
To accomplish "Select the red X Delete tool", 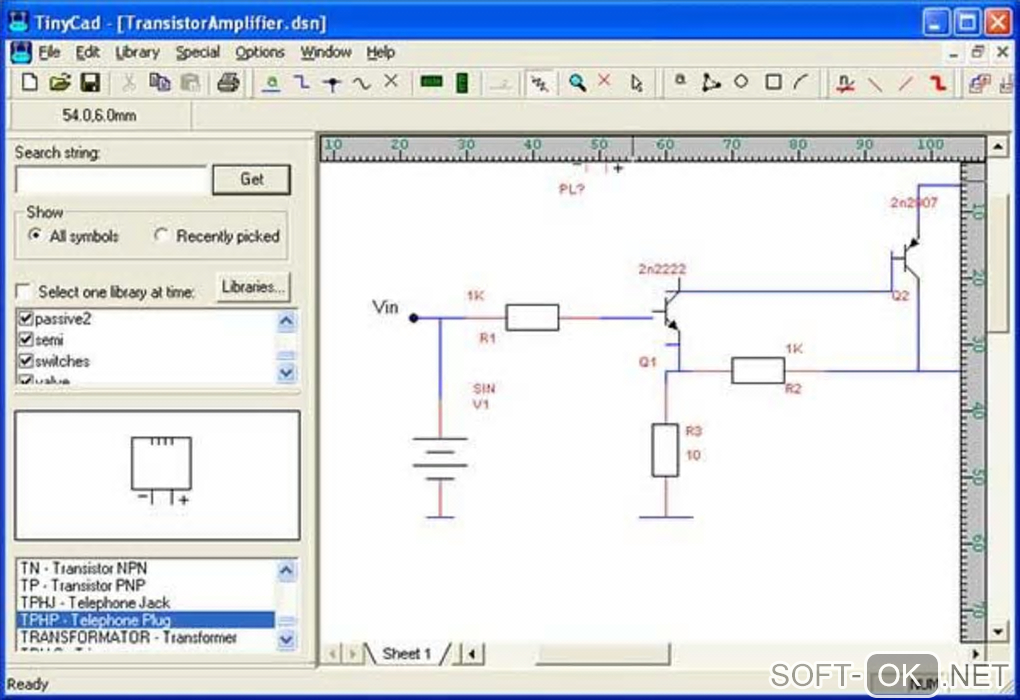I will click(604, 81).
